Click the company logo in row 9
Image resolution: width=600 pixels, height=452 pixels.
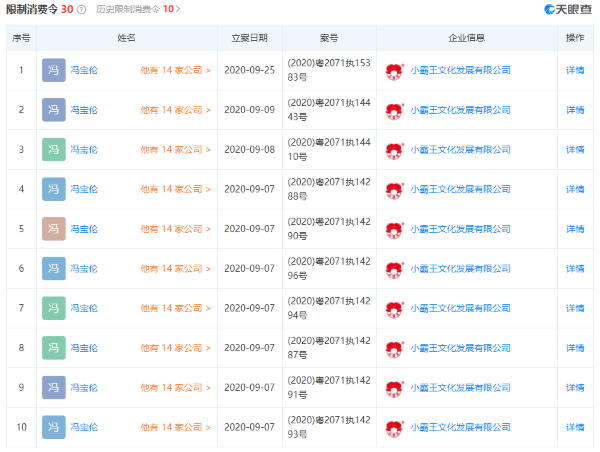[x=394, y=388]
